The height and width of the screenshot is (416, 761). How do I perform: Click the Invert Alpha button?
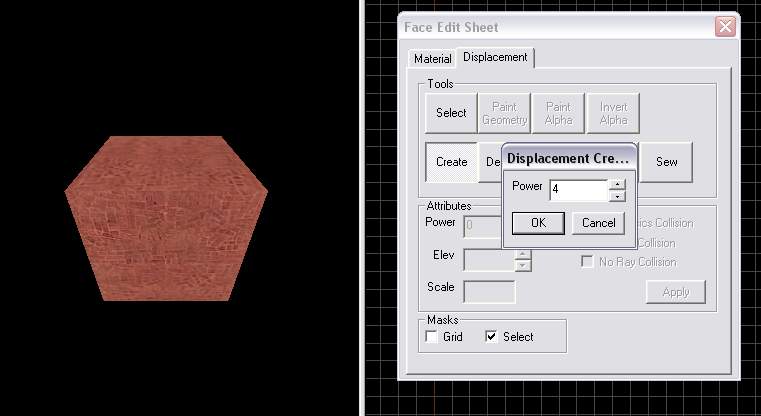(613, 113)
